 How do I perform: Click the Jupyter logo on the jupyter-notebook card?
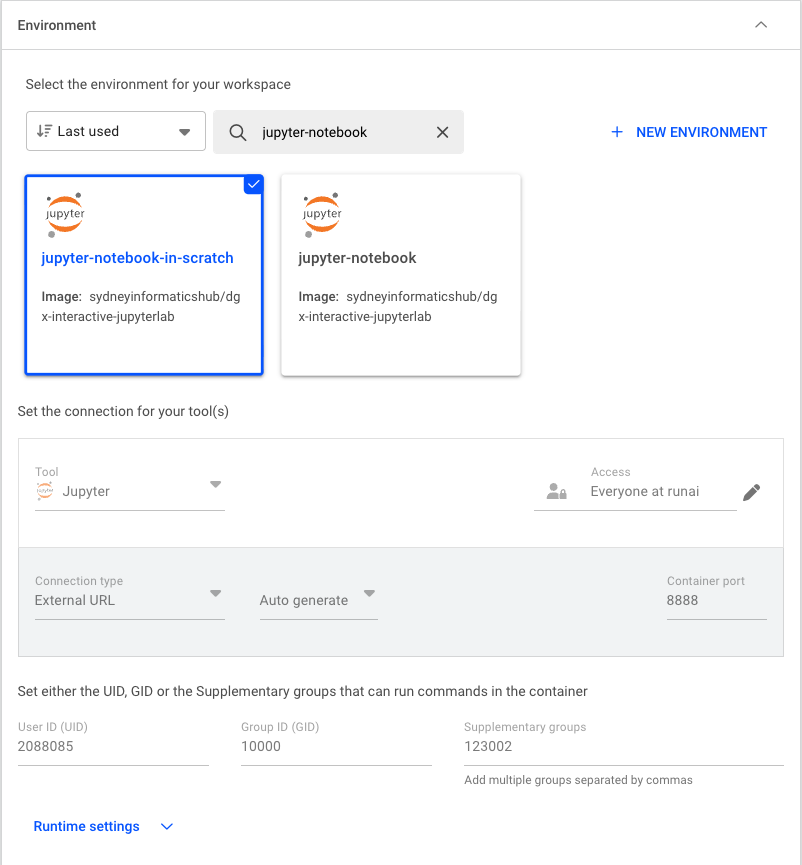point(321,213)
